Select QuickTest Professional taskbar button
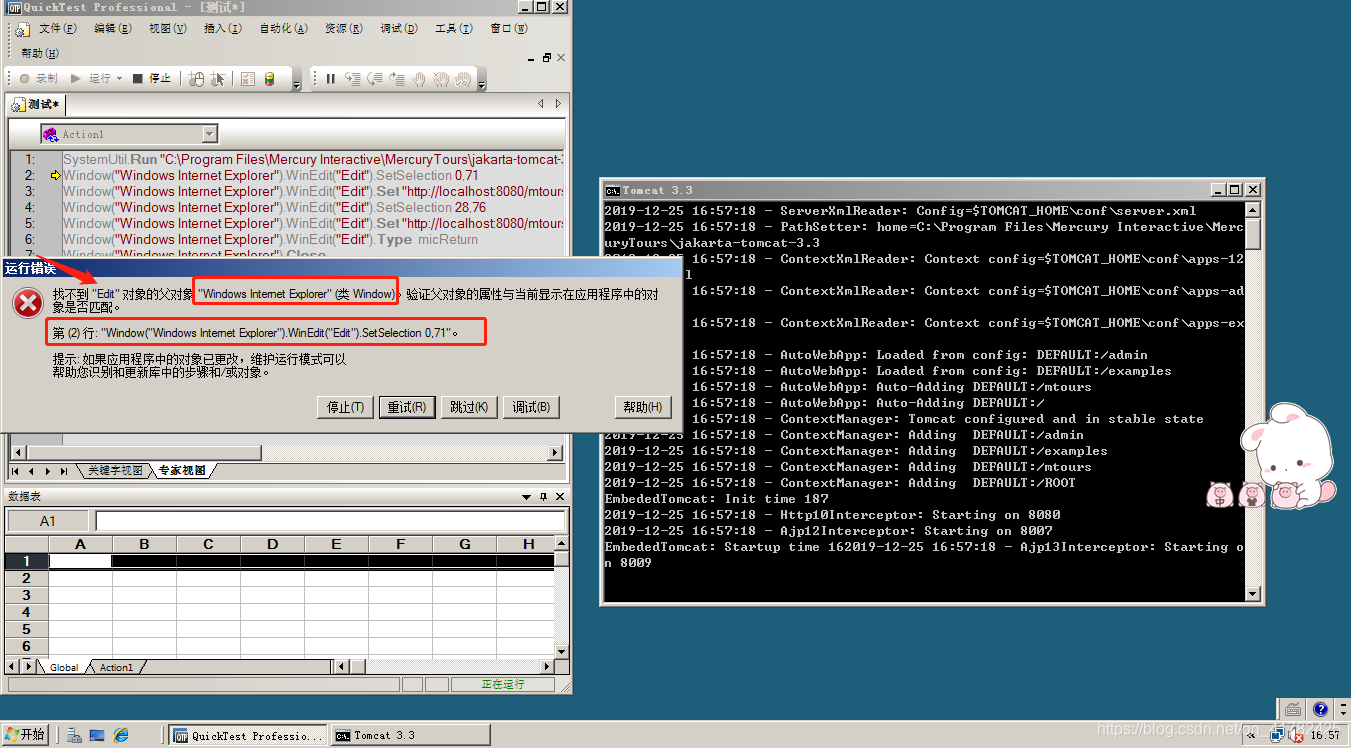Image resolution: width=1351 pixels, height=748 pixels. [248, 735]
